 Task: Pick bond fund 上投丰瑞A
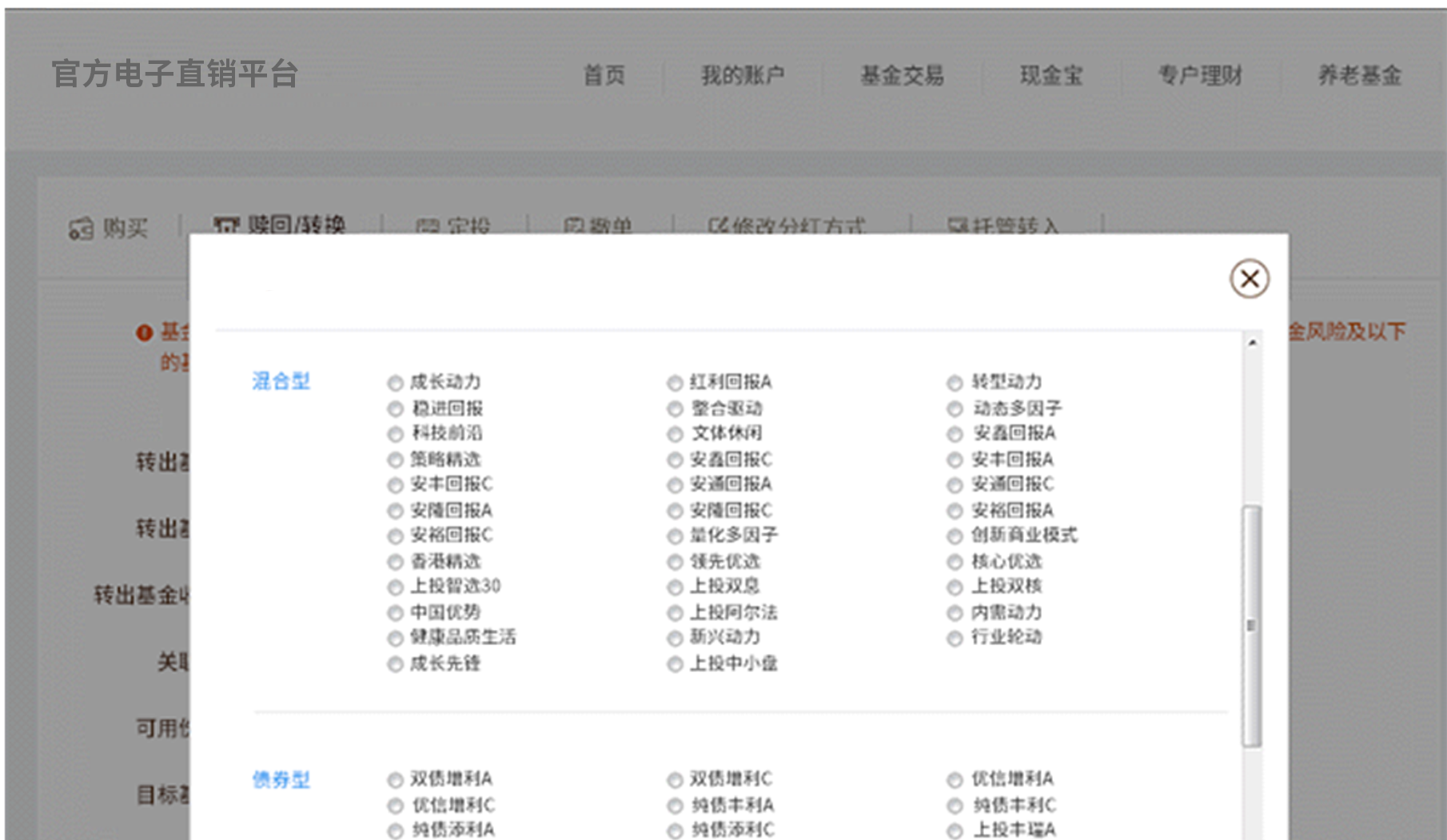click(955, 831)
